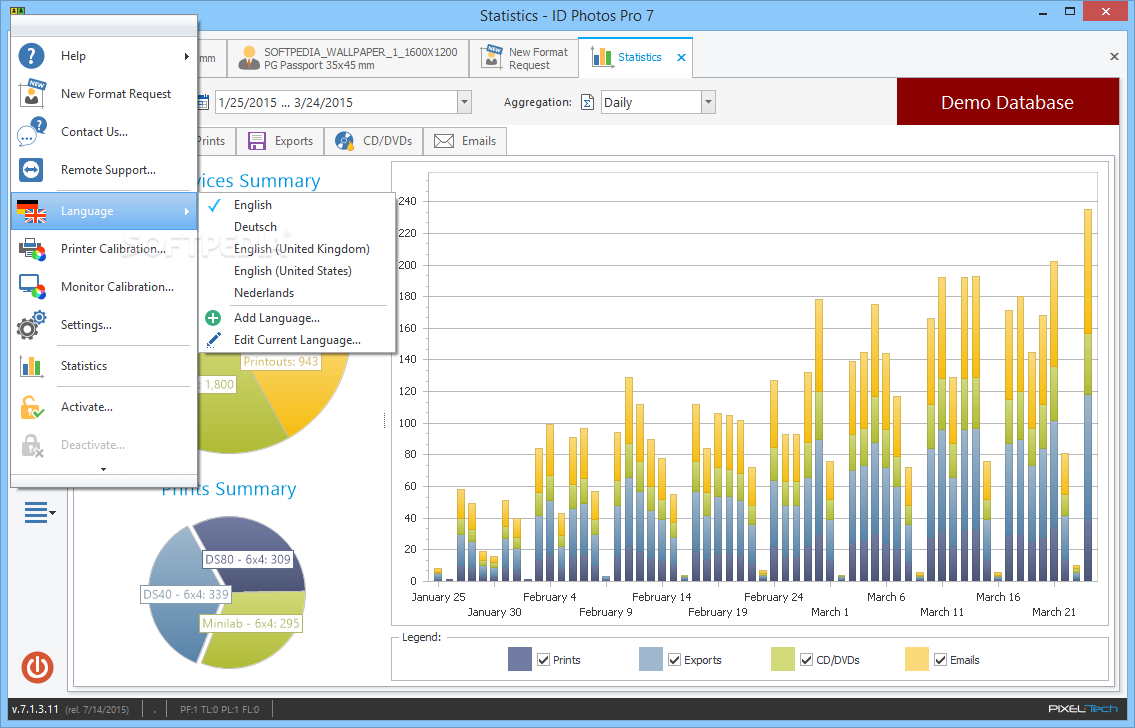Screen dimensions: 1135x728
Task: Click the calendar icon beside the date range
Action: [x=203, y=102]
